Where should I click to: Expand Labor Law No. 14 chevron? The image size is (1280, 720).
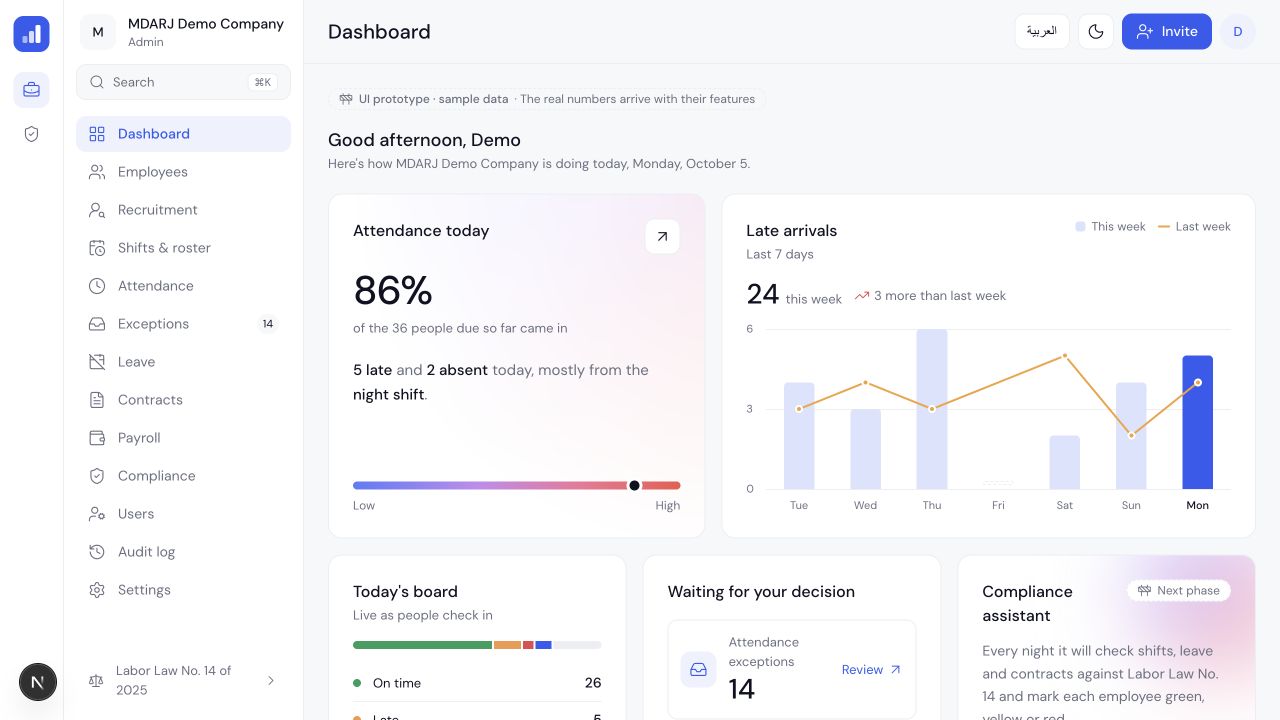click(271, 681)
